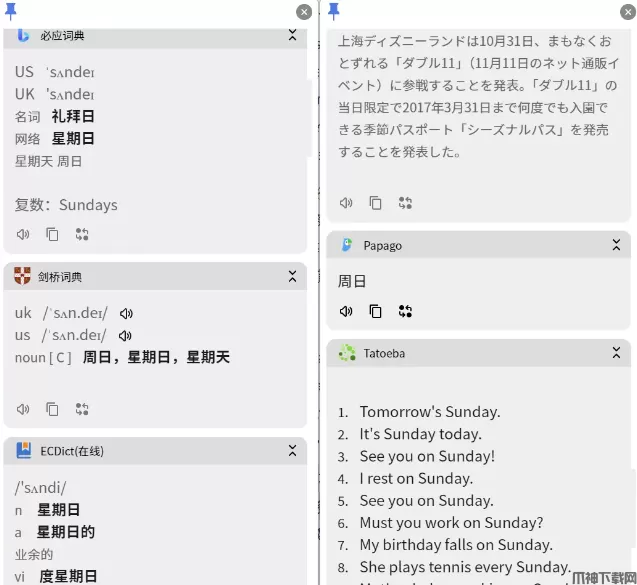The height and width of the screenshot is (585, 637).
Task: Translate back the Papago result
Action: [405, 311]
